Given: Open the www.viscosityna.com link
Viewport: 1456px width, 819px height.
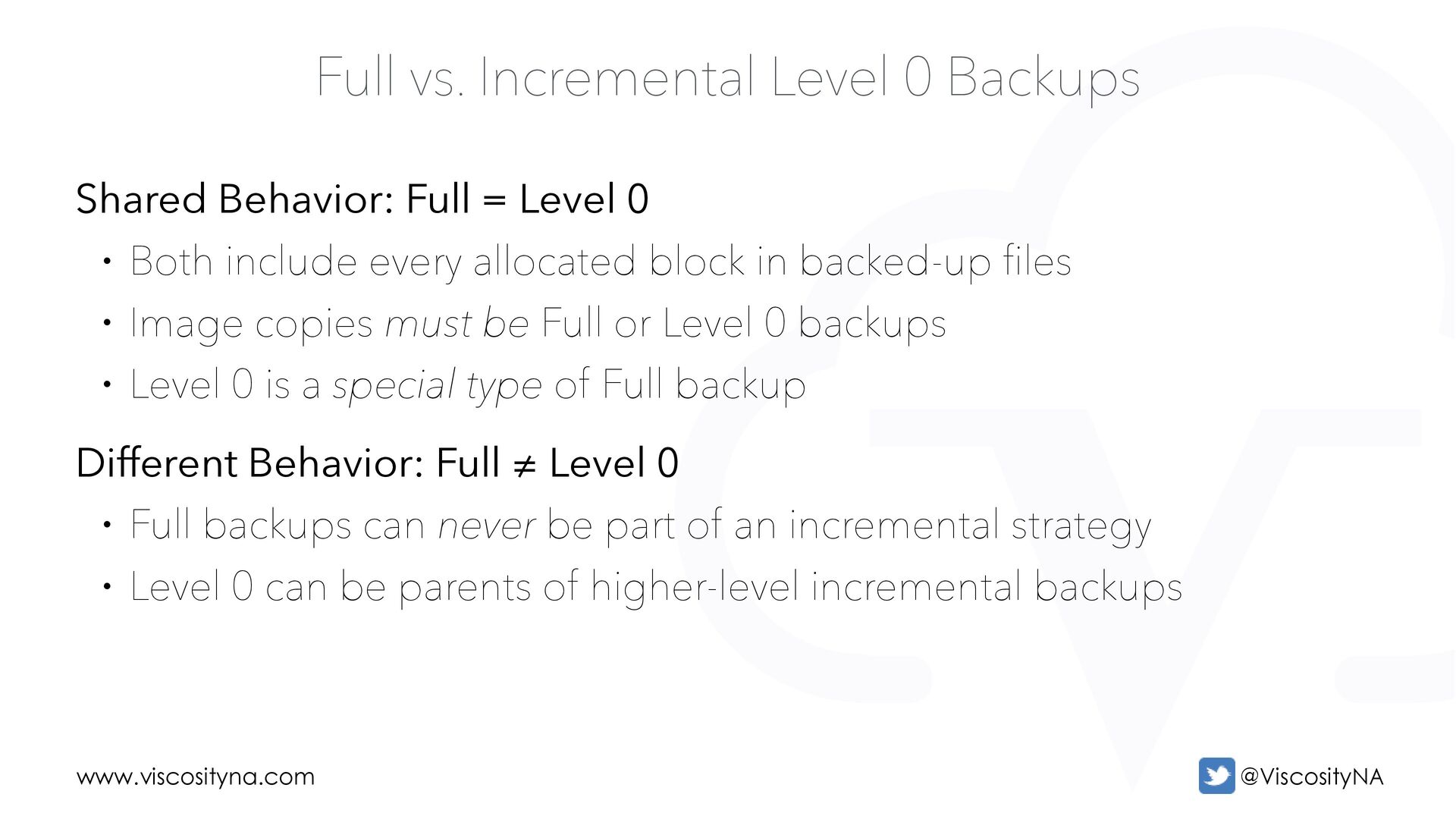Looking at the screenshot, I should pos(196,777).
